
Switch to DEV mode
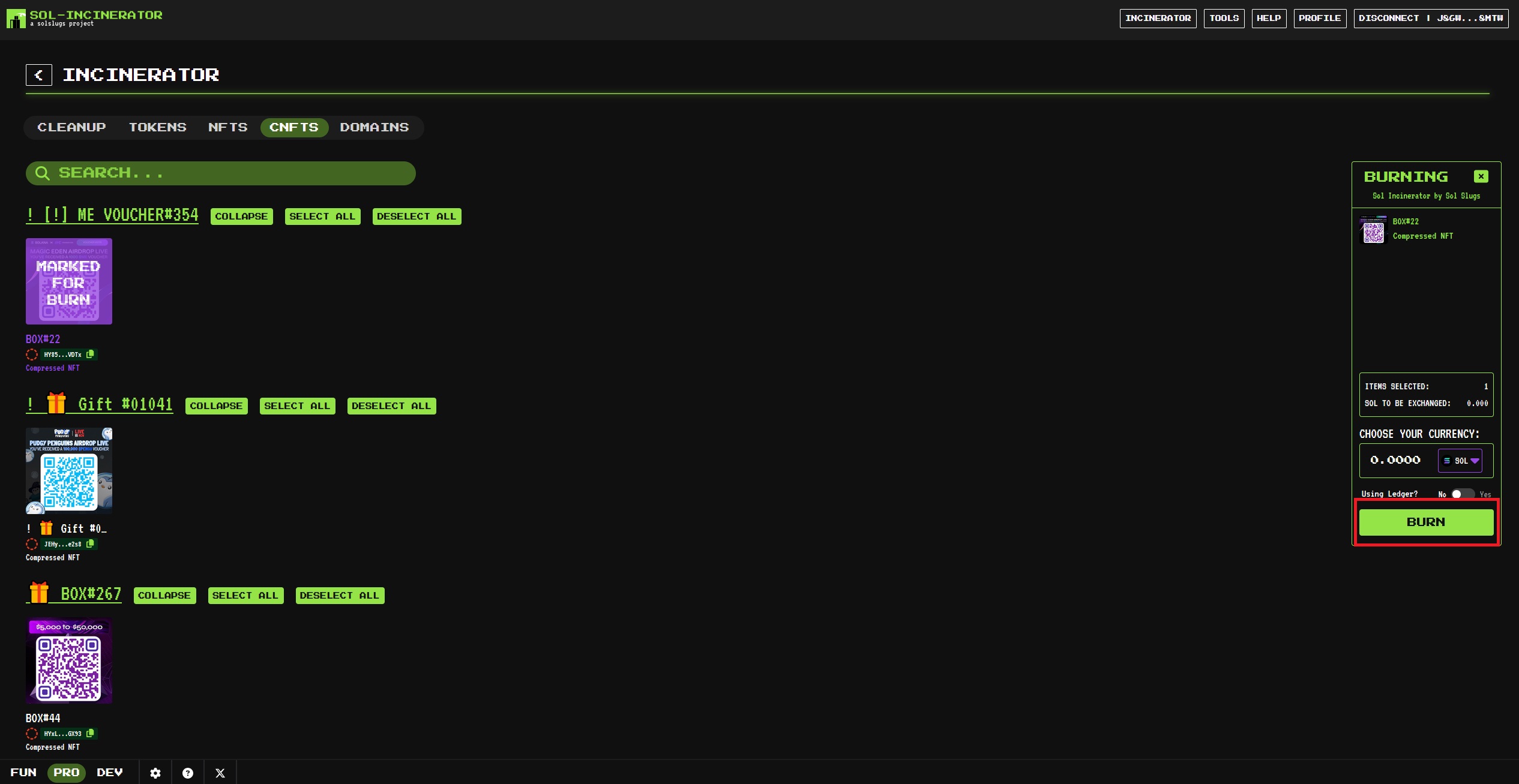tap(110, 772)
